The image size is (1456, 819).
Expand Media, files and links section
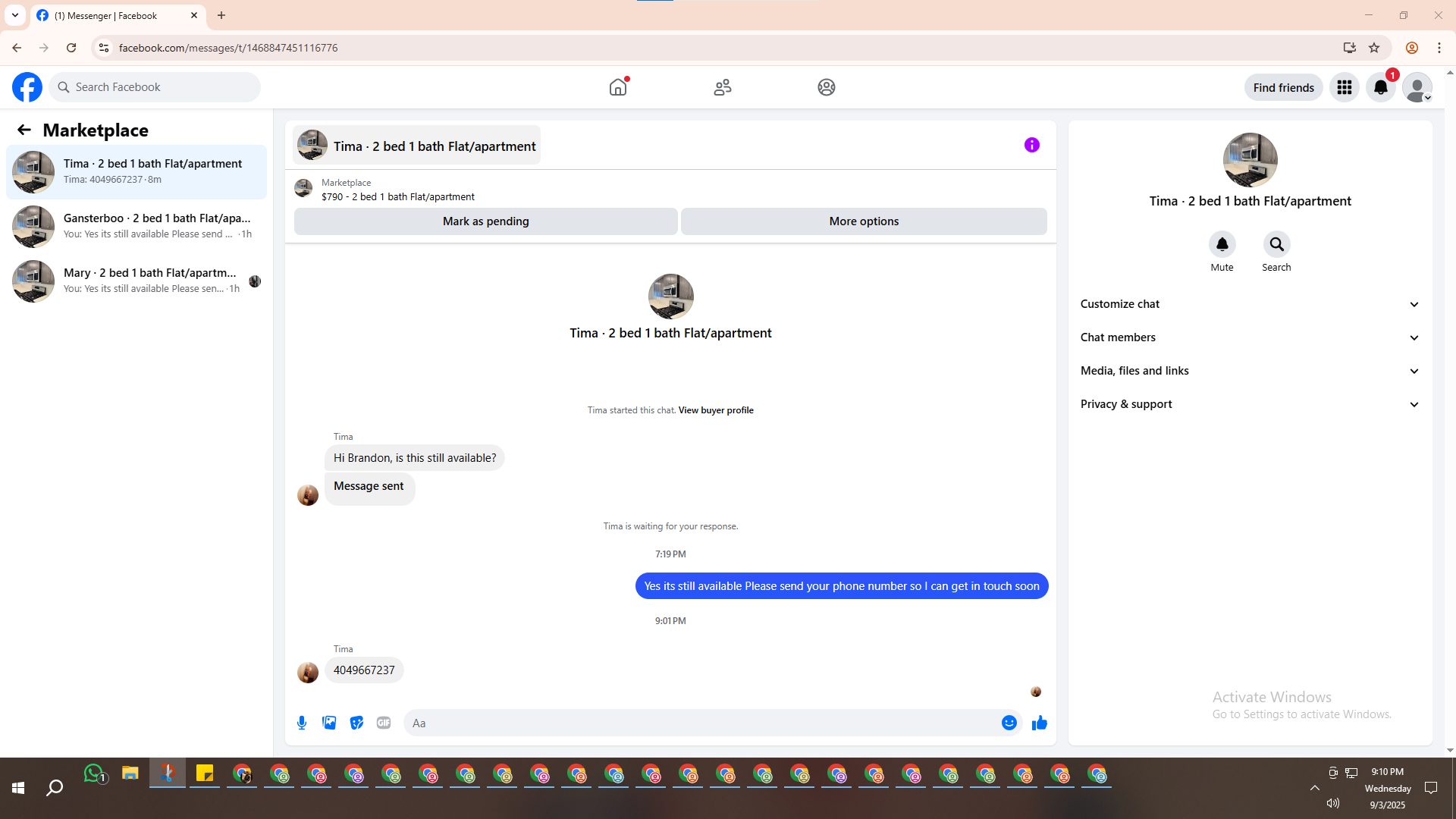coord(1250,371)
